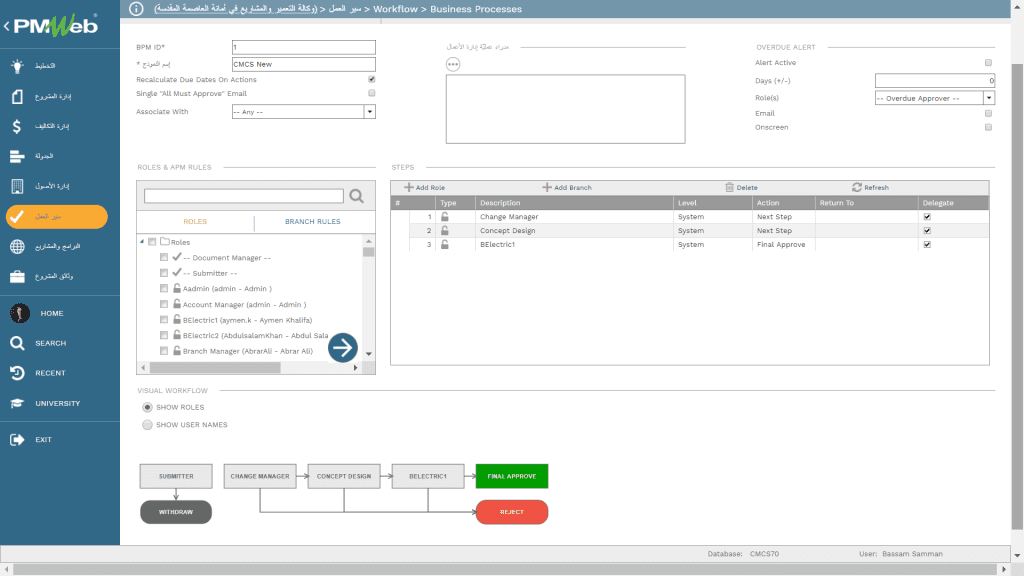The image size is (1024, 576).
Task: Click Delete in steps toolbar
Action: [x=741, y=187]
